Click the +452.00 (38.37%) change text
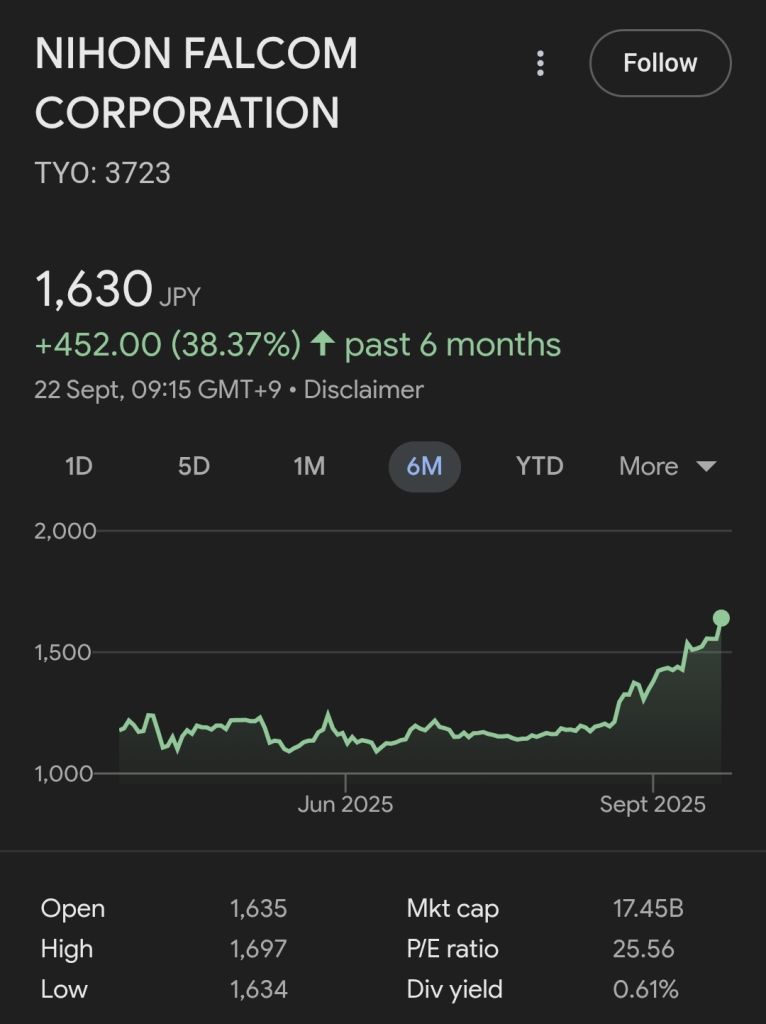 click(x=168, y=344)
